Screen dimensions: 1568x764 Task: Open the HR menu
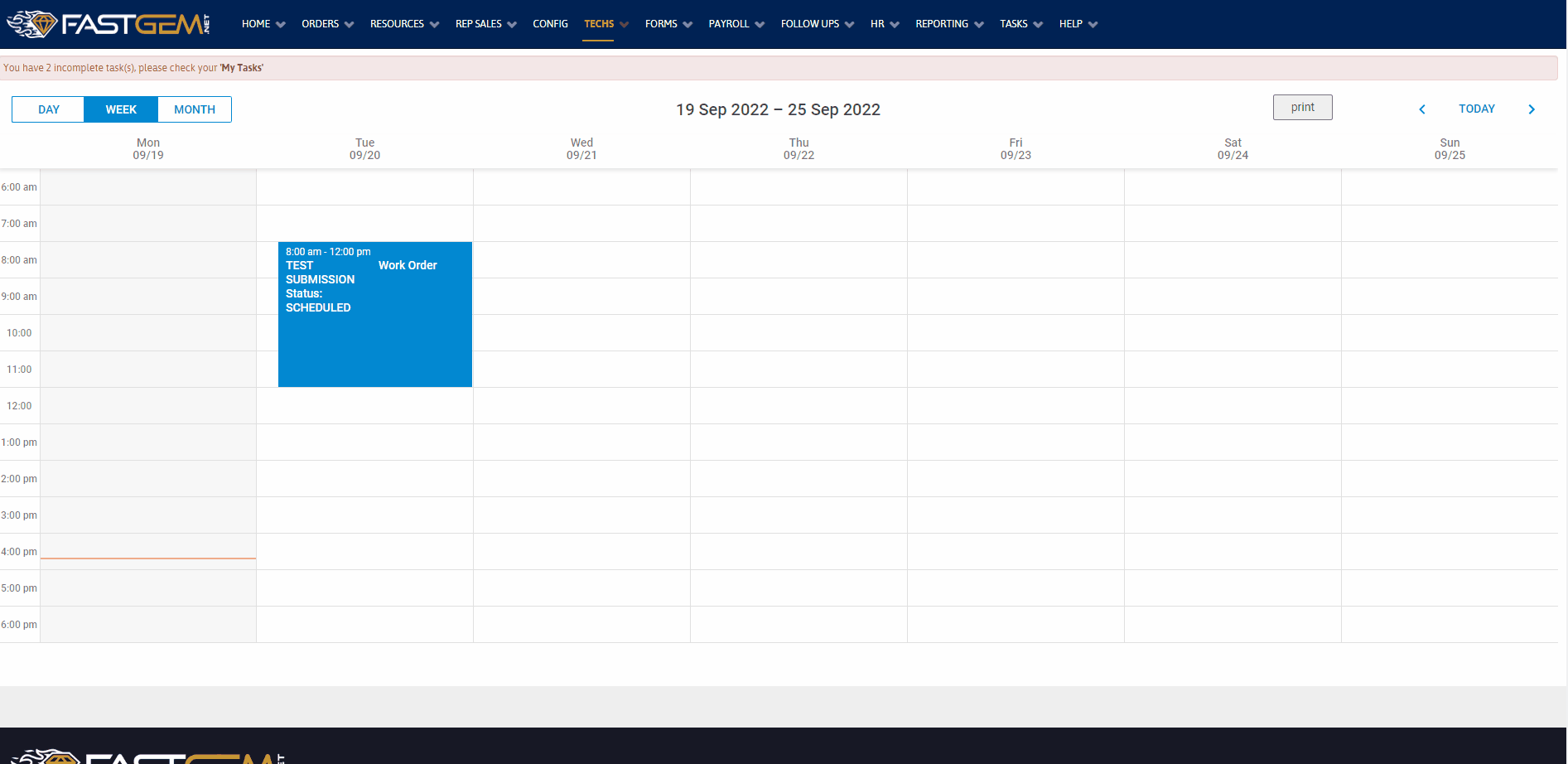[877, 24]
